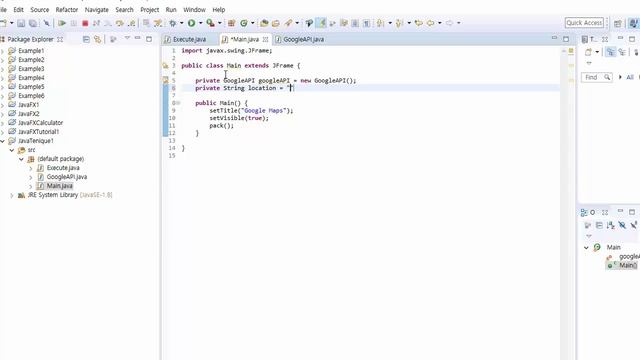Collapse the JavaTenique1 project node
The width and height of the screenshot is (640, 360).
3,141
